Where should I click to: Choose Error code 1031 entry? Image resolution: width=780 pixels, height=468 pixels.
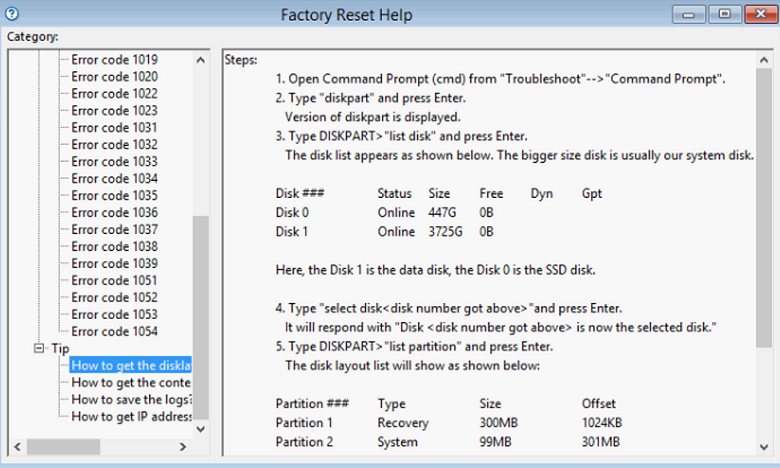tap(114, 127)
